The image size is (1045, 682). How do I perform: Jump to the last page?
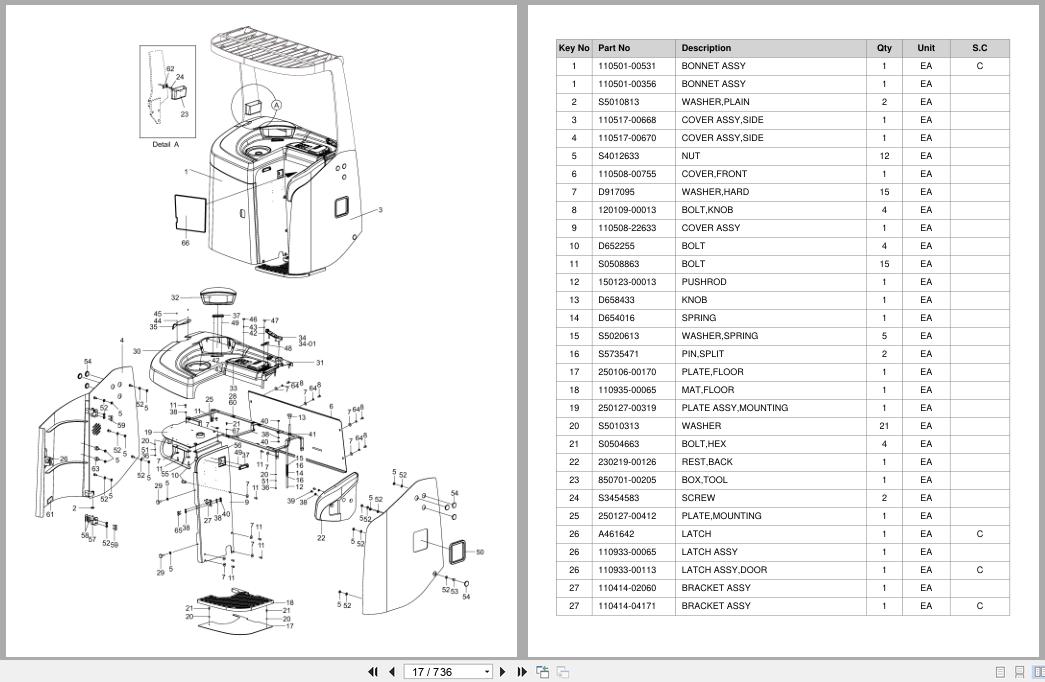point(522,672)
